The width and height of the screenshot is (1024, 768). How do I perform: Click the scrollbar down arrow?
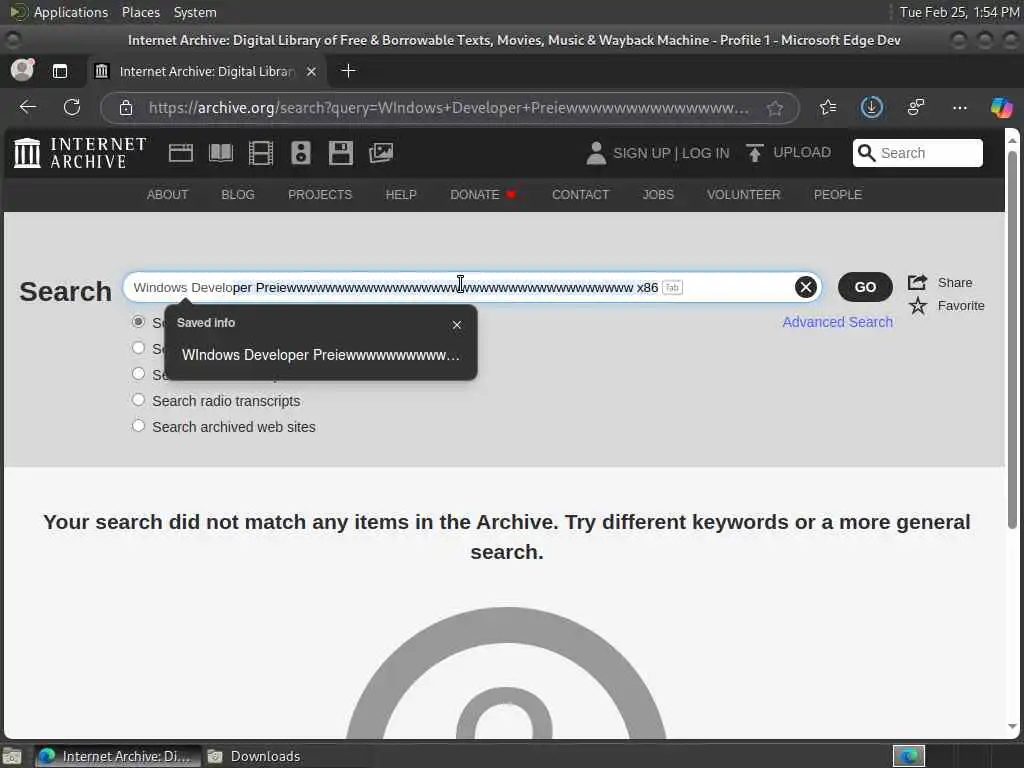(1012, 726)
